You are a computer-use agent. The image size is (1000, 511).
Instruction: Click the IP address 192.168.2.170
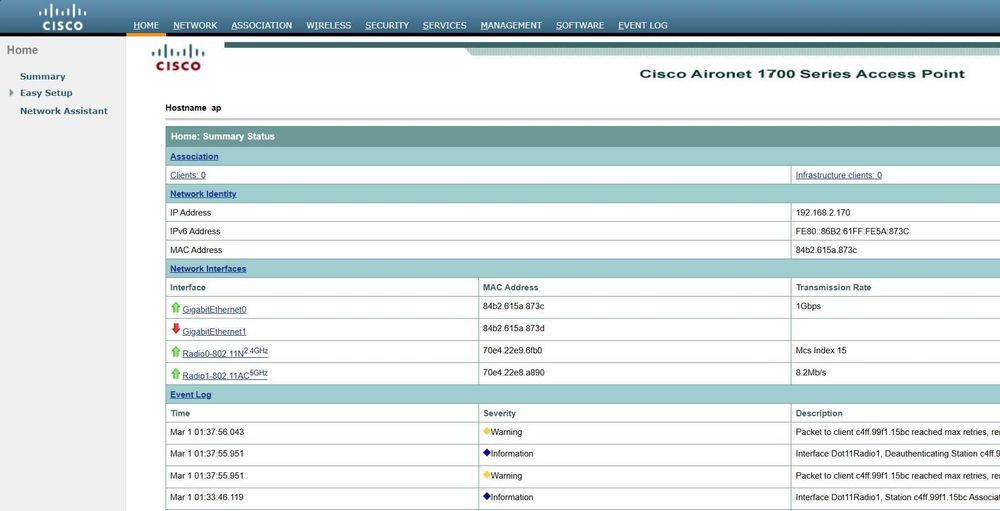(x=823, y=212)
